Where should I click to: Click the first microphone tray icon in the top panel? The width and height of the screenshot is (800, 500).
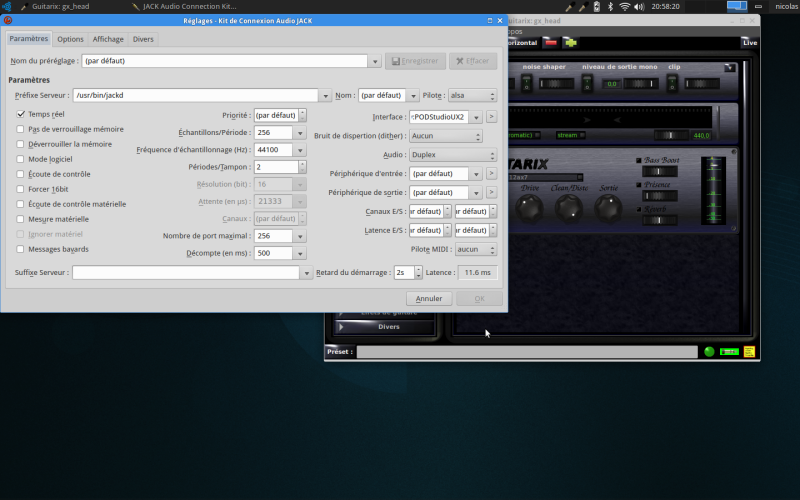tap(570, 7)
